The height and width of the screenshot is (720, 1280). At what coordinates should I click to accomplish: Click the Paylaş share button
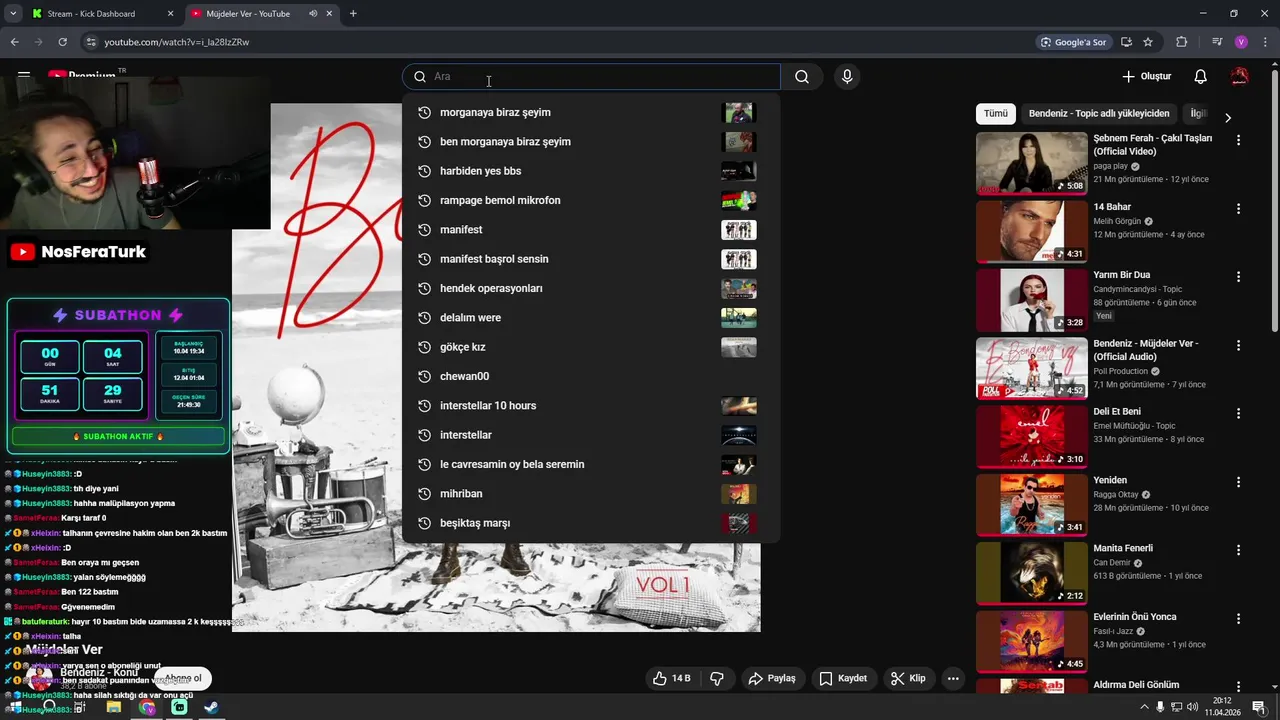tap(771, 678)
